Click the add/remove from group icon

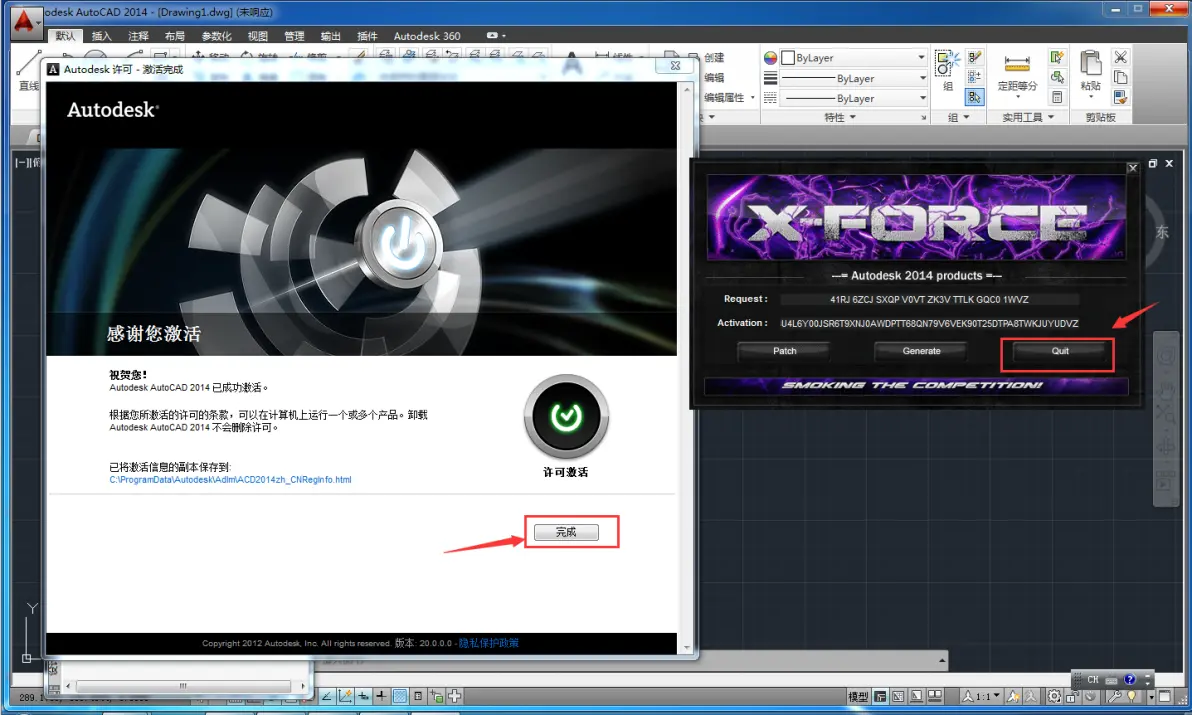click(975, 77)
